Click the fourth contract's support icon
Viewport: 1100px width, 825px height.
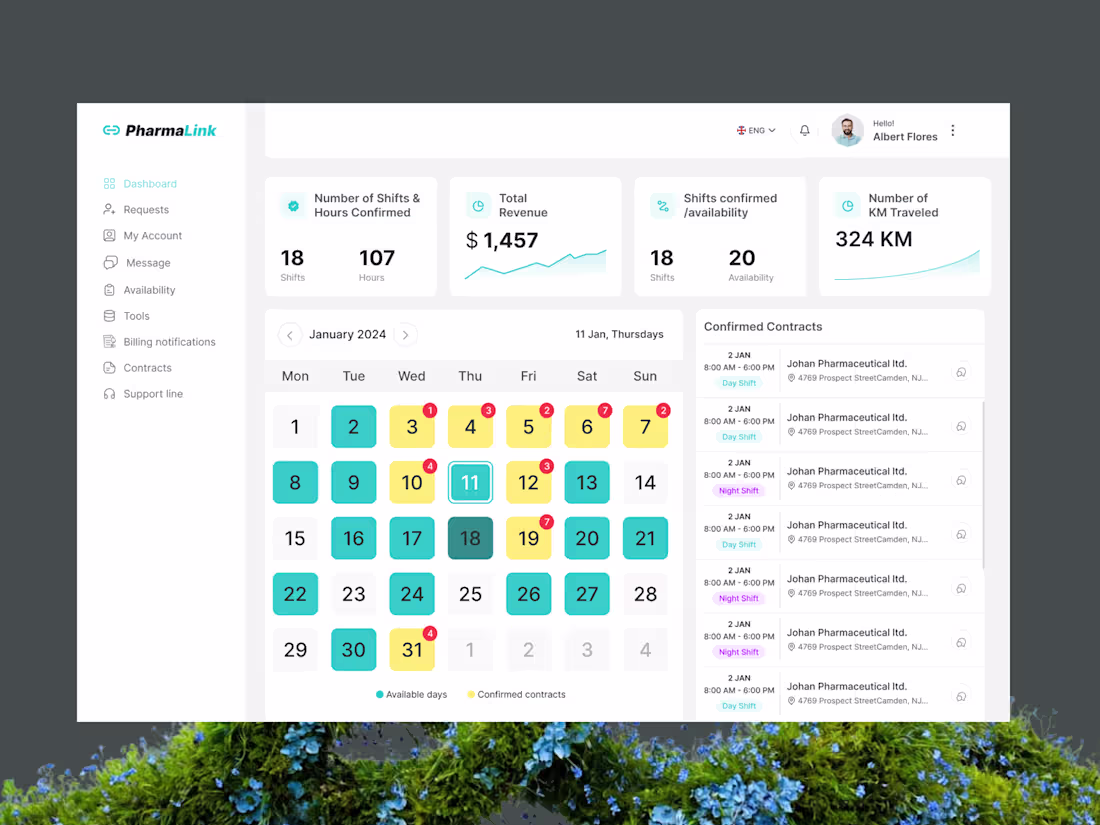click(x=962, y=535)
